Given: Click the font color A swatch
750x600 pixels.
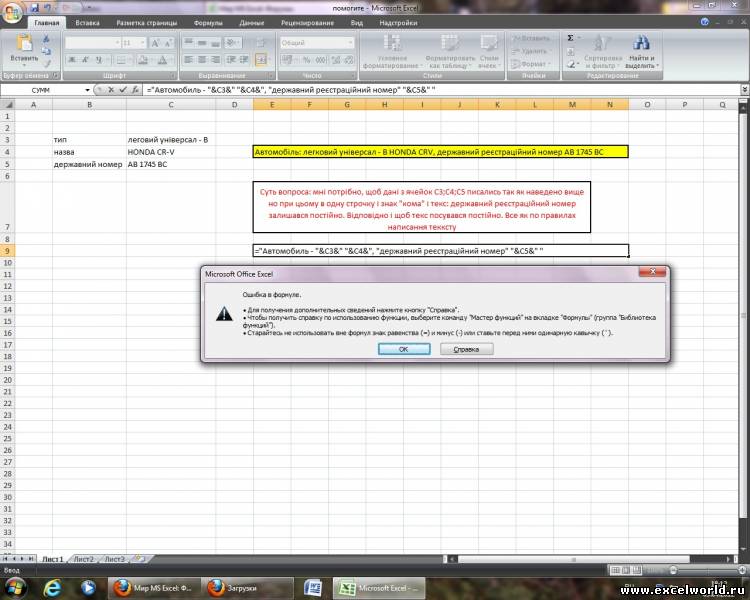Looking at the screenshot, I should pyautogui.click(x=163, y=60).
